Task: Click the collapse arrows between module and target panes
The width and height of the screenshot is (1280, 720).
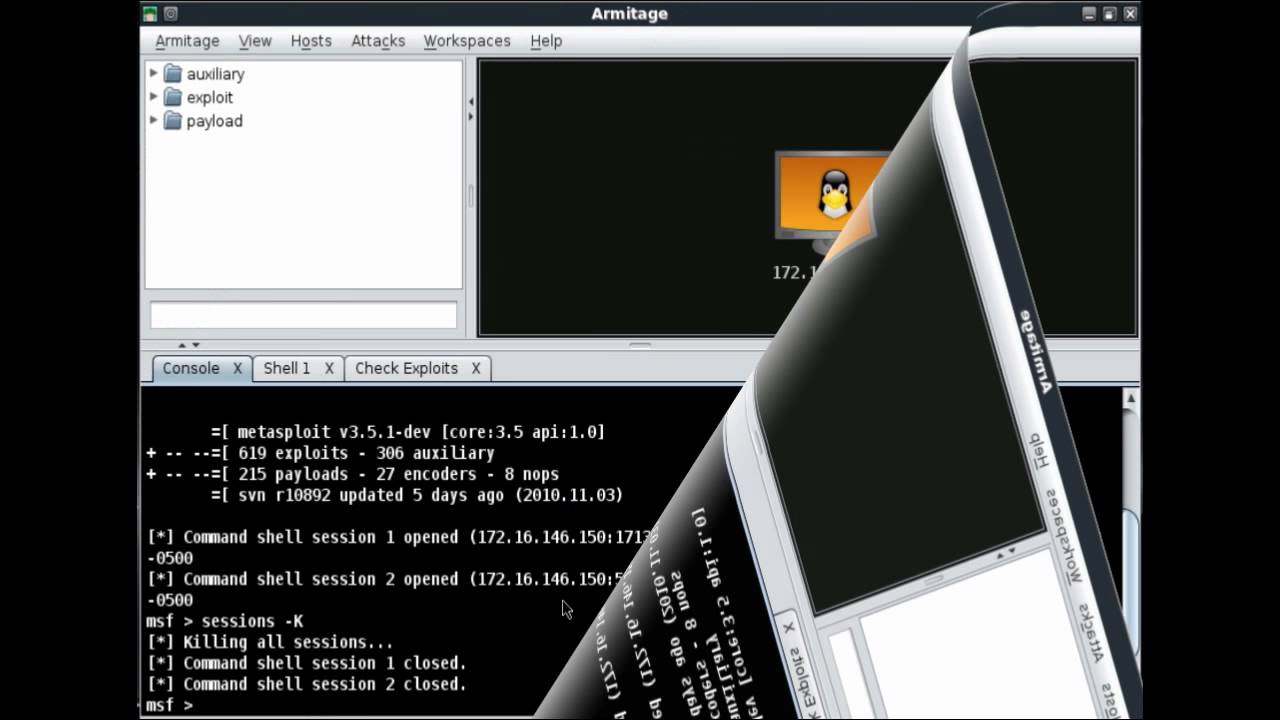Action: (x=470, y=109)
